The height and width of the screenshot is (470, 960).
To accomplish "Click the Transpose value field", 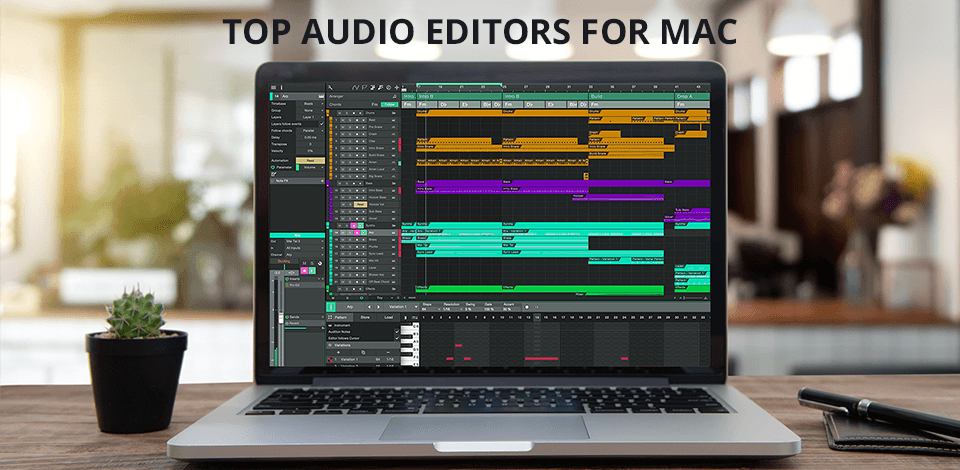I will pos(310,144).
